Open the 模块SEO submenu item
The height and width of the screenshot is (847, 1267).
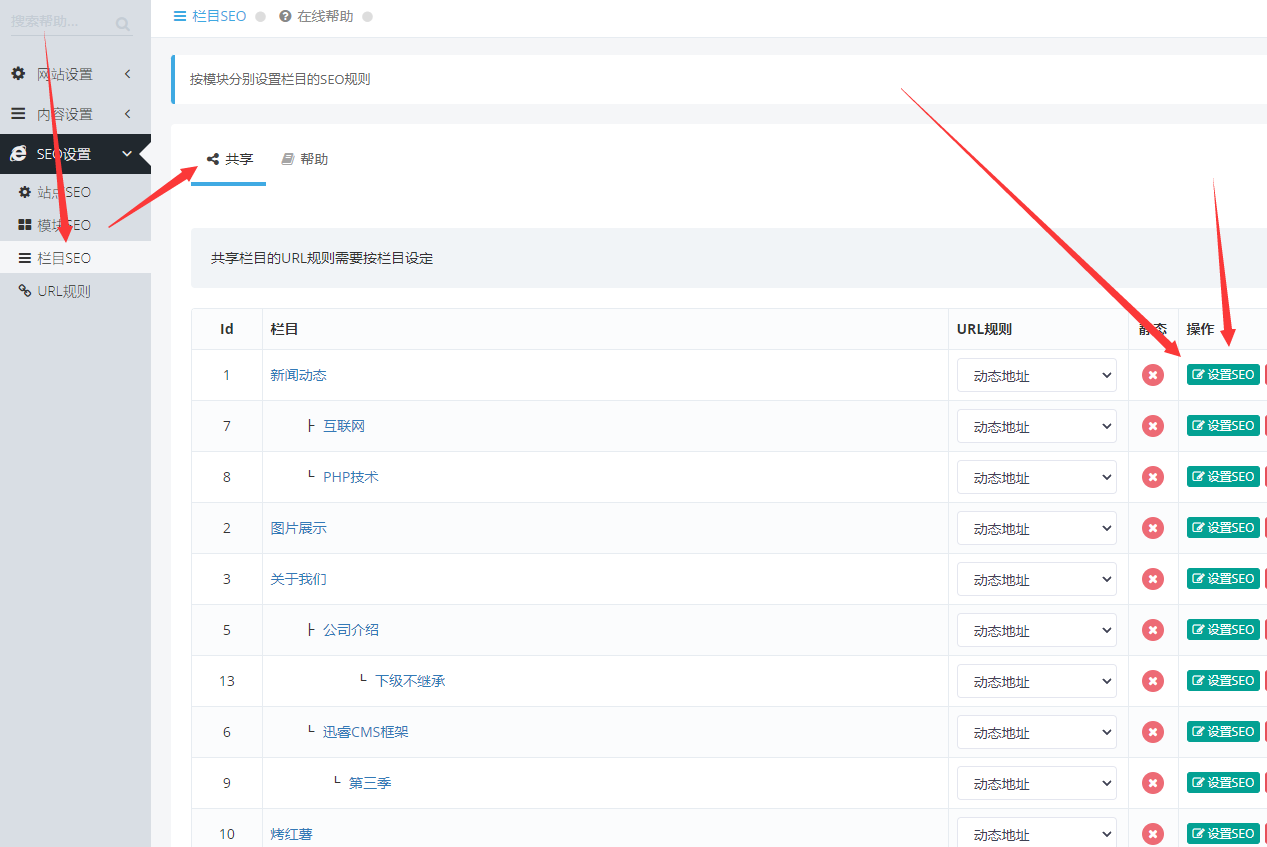(x=75, y=225)
